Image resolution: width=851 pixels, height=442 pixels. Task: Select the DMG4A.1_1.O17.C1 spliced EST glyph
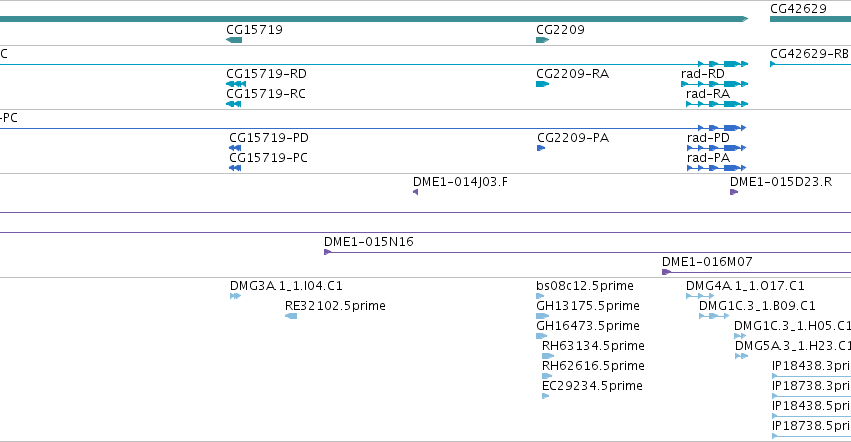700,296
